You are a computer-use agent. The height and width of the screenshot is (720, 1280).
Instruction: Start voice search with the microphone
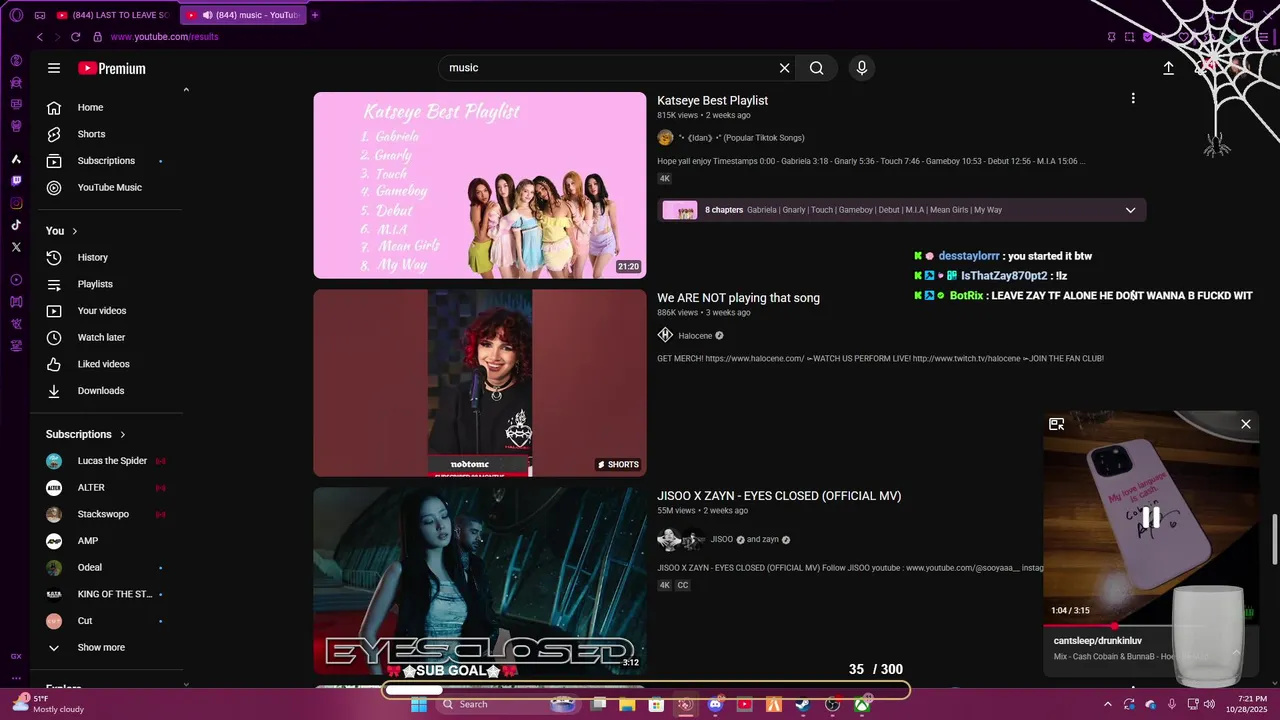coord(862,68)
